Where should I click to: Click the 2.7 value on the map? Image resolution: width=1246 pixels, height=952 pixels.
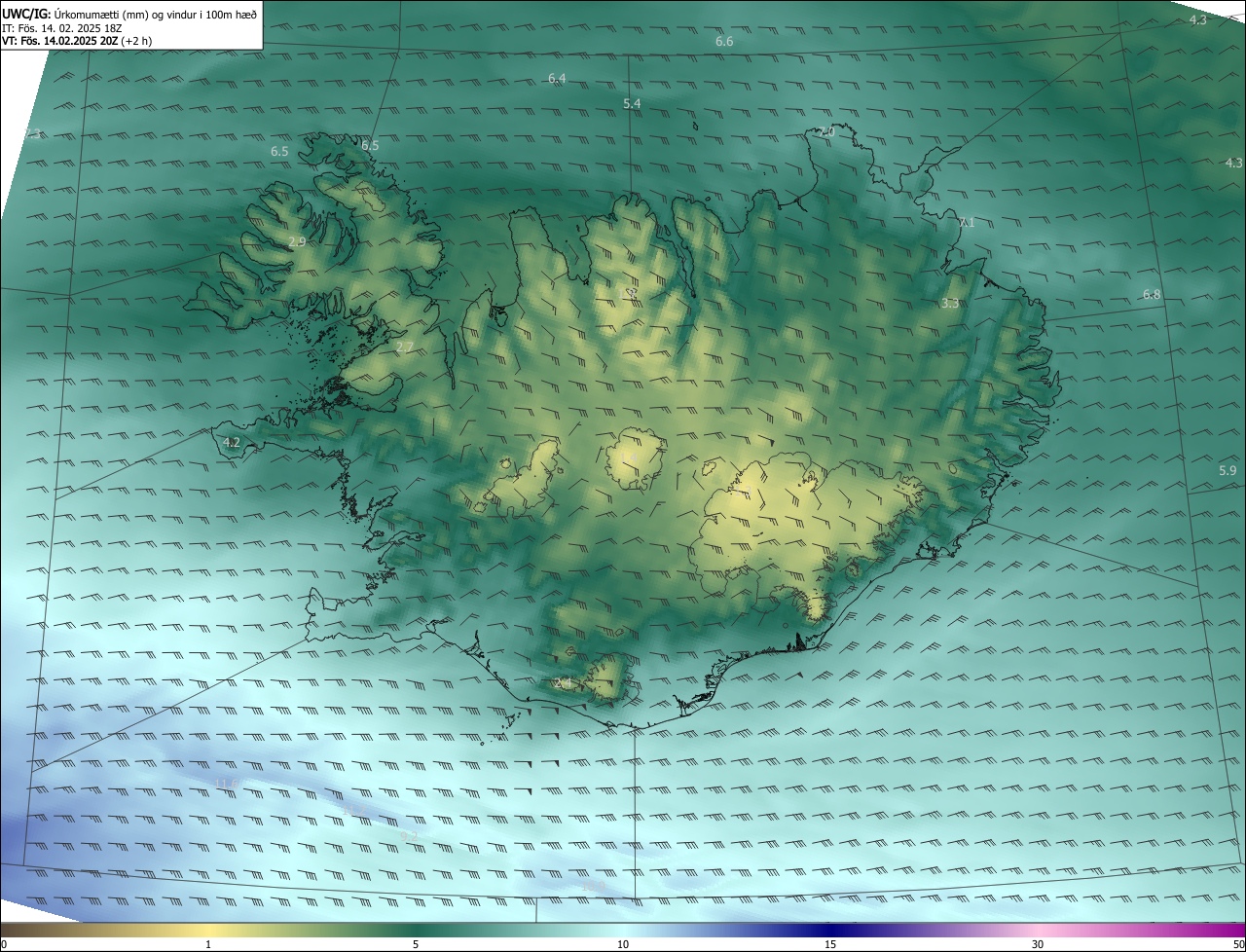[x=405, y=347]
